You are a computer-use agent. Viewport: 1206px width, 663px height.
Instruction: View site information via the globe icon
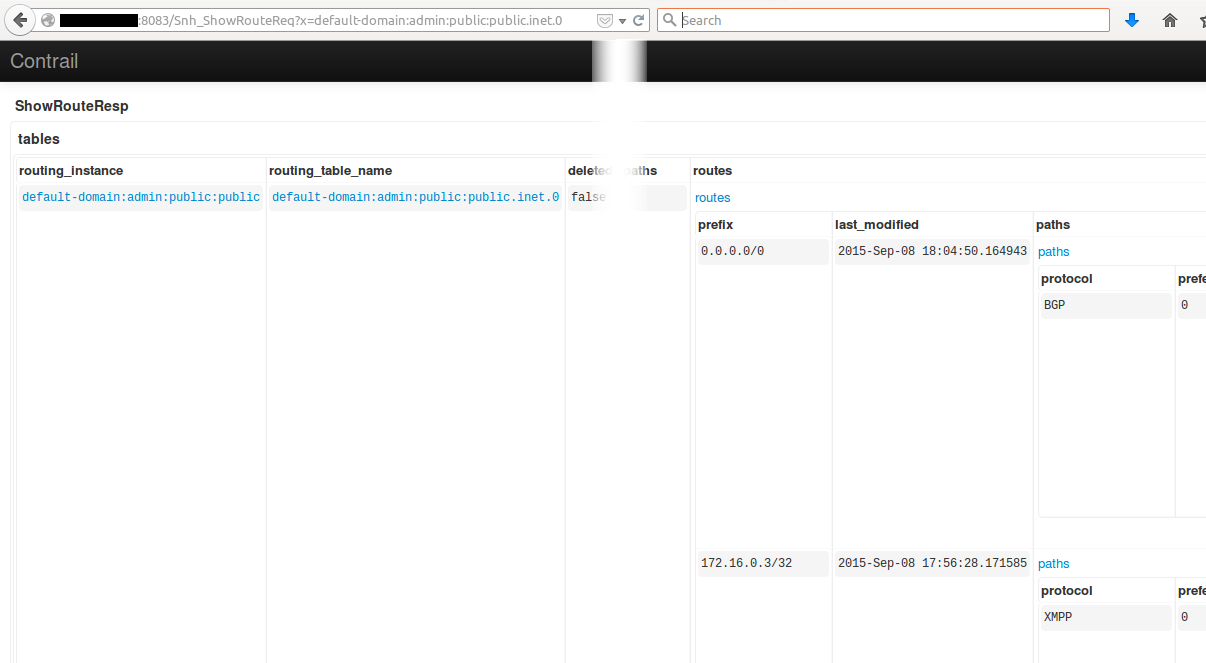click(46, 19)
